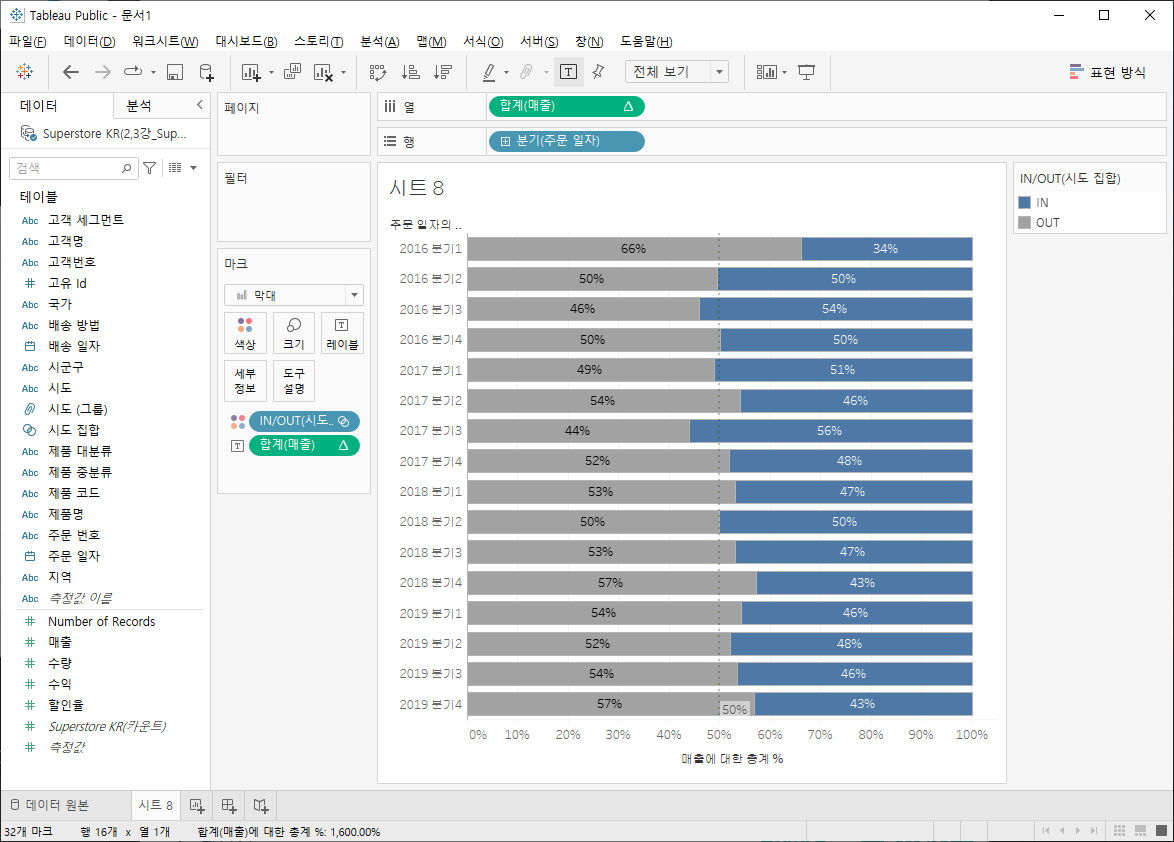Switch to the 분석 pane tab
Viewport: 1174px width, 842px height.
click(x=139, y=106)
